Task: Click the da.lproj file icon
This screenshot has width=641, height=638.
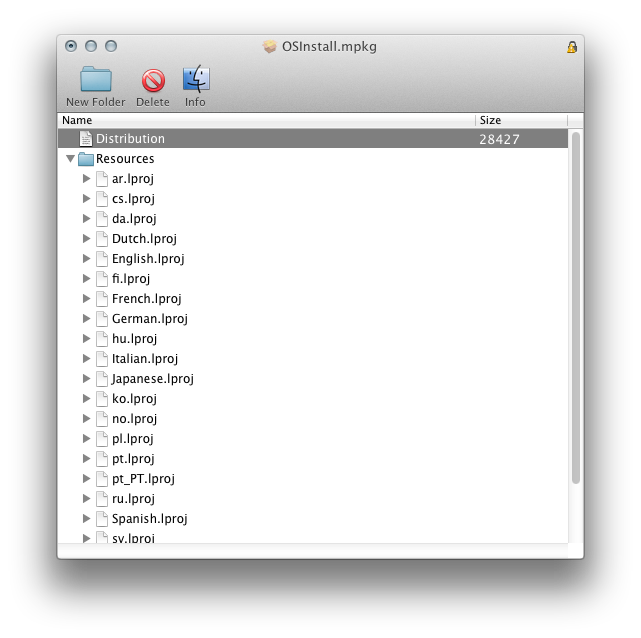Action: click(x=102, y=219)
